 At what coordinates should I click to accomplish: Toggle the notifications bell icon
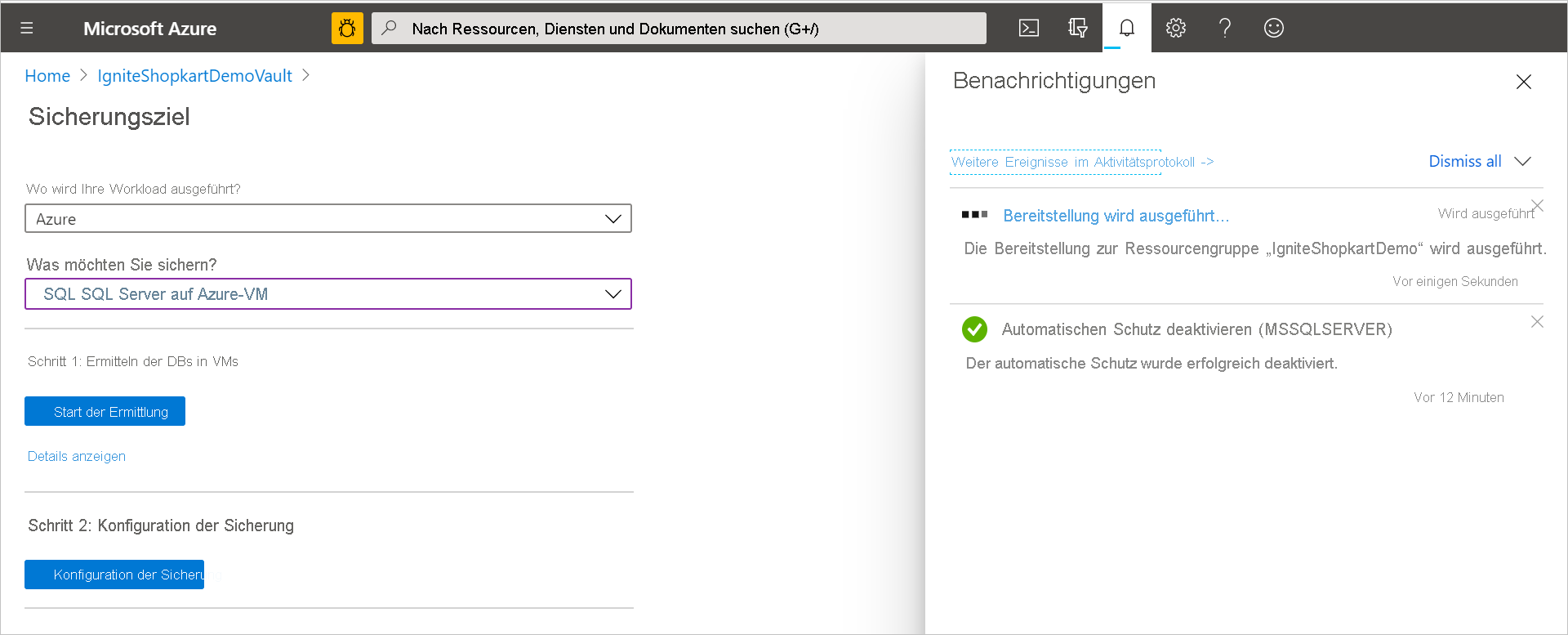pyautogui.click(x=1127, y=29)
